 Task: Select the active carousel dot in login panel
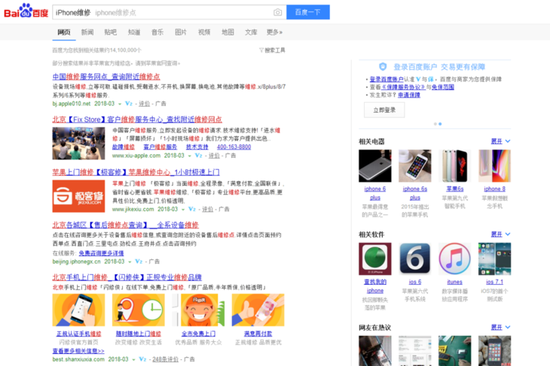[x=440, y=124]
